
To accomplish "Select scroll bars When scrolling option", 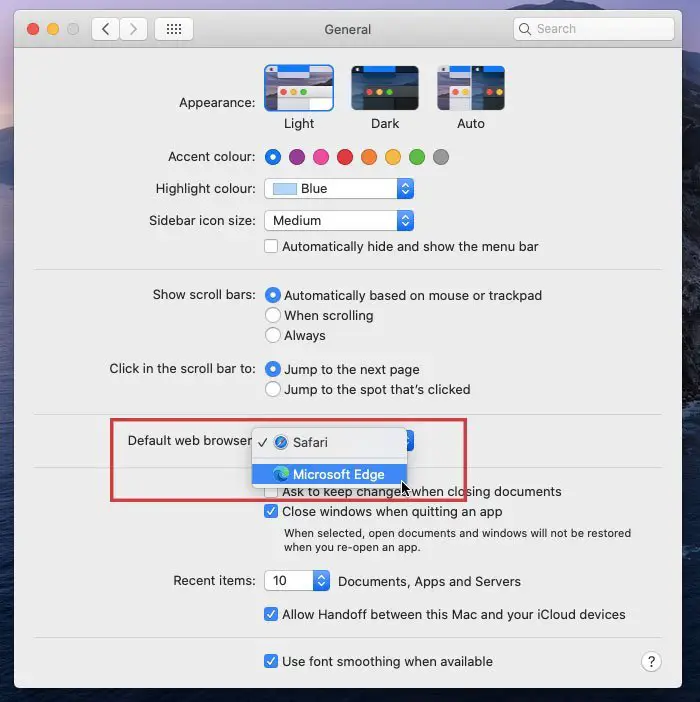I will [x=273, y=315].
